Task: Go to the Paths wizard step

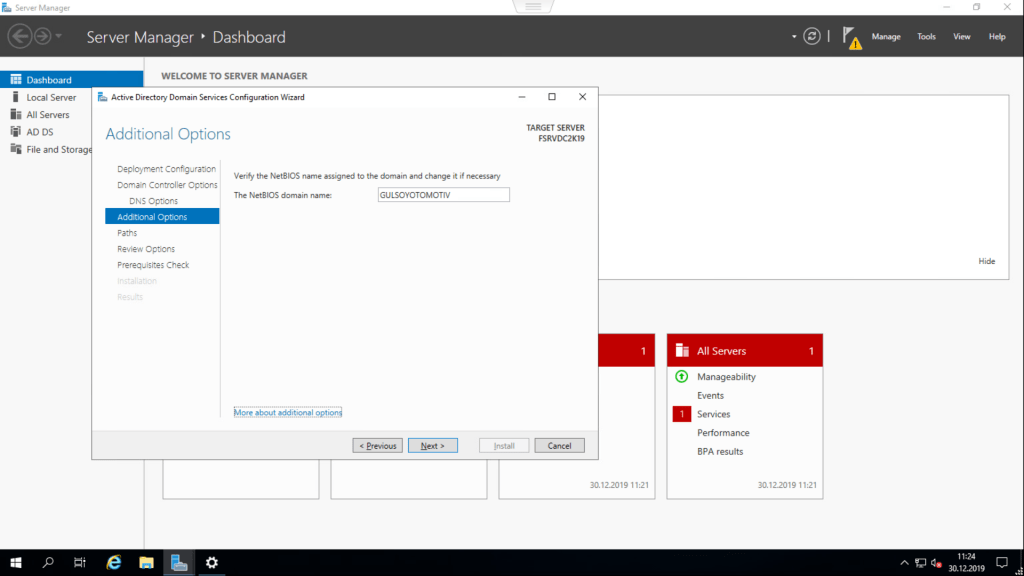Action: (127, 233)
